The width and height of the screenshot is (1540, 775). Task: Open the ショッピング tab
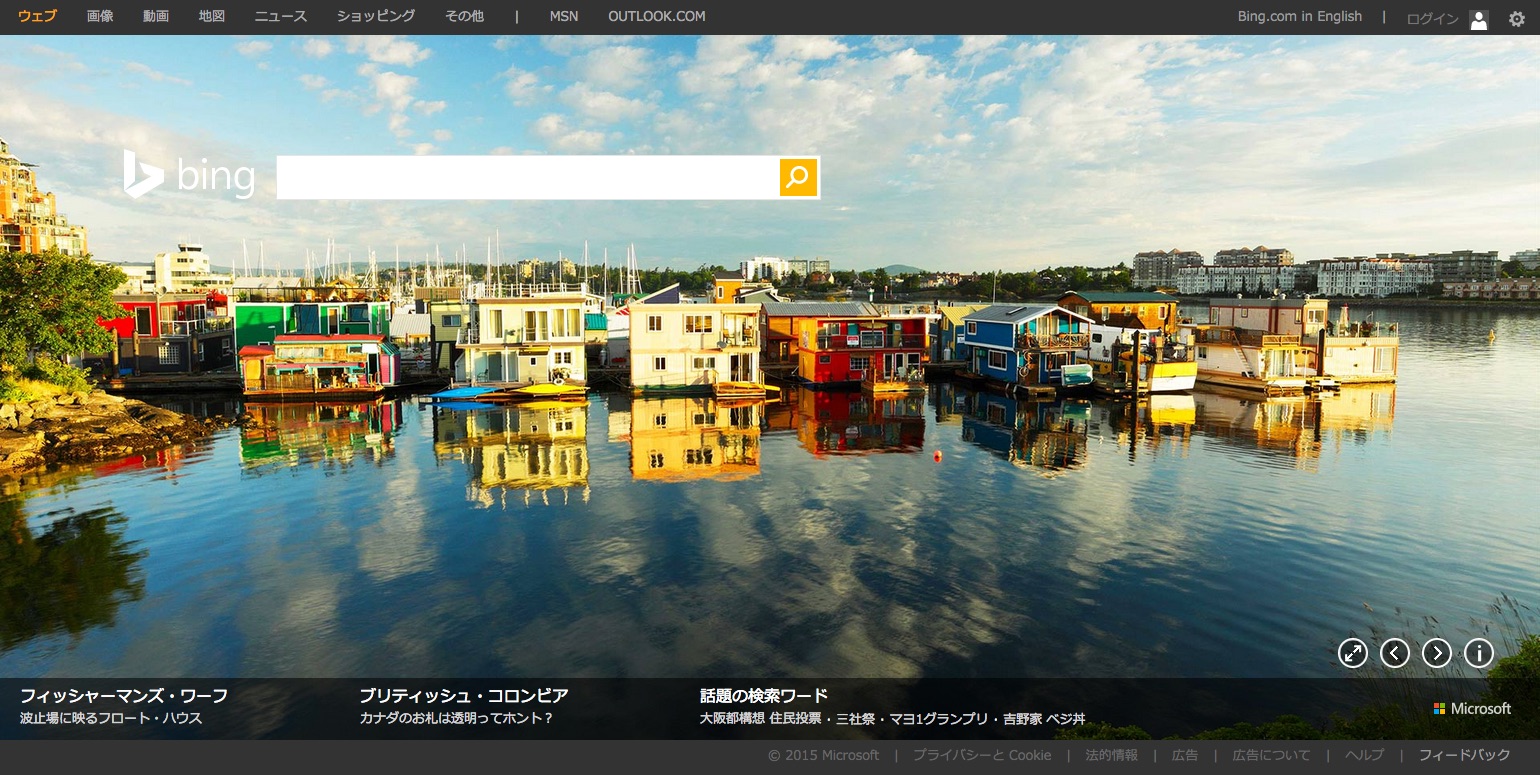click(376, 16)
